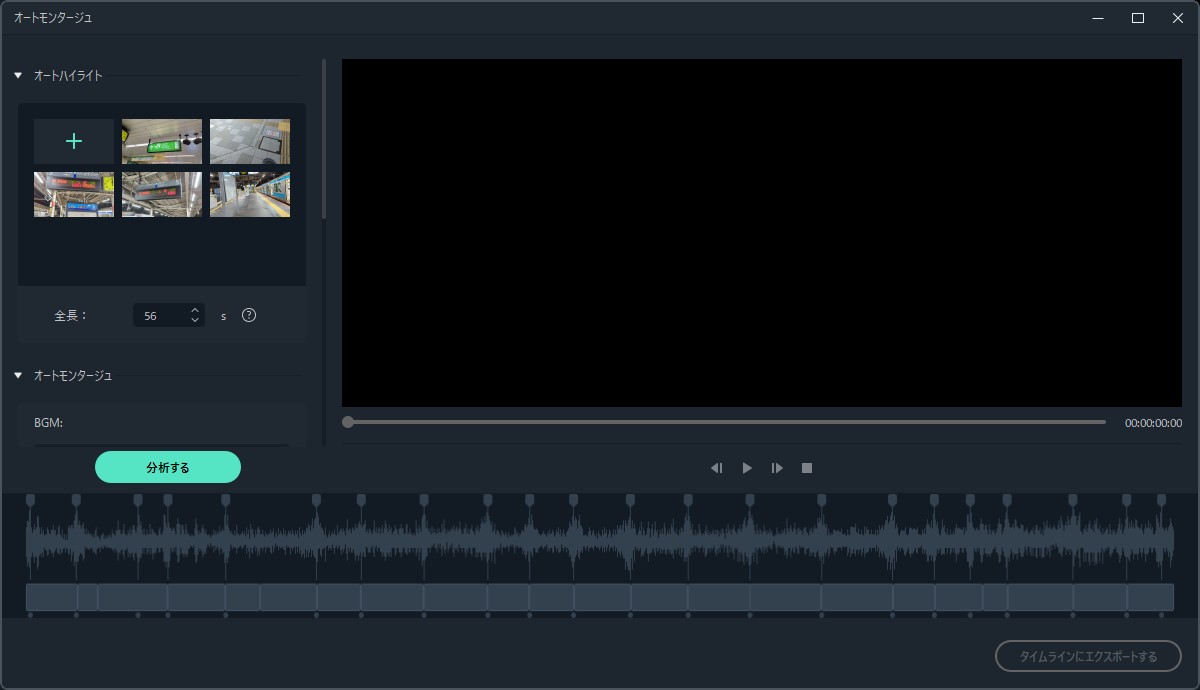Increase the 全長 value with up arrow
Viewport: 1200px width, 690px height.
click(195, 310)
